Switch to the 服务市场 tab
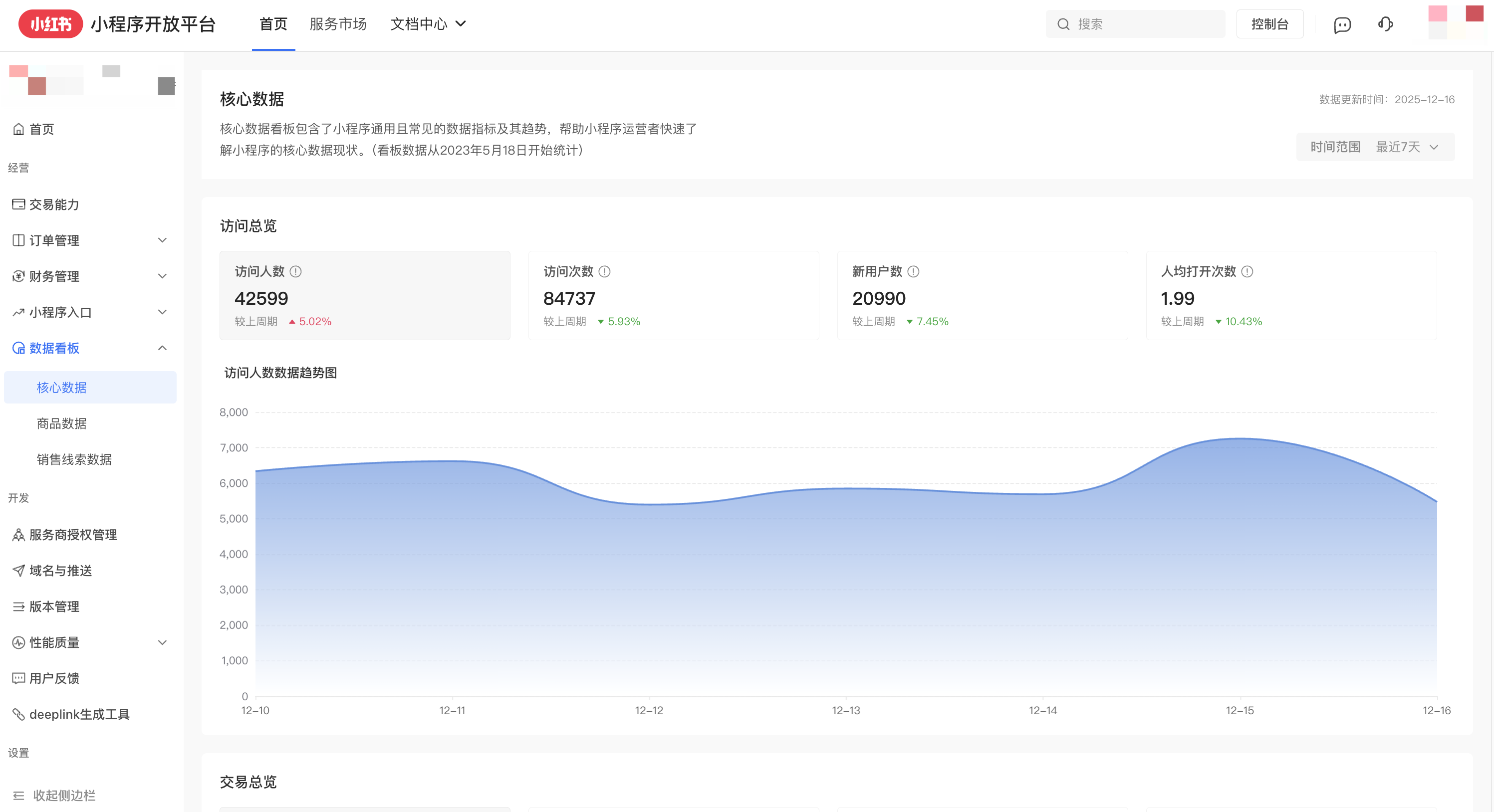The height and width of the screenshot is (812, 1494). point(338,24)
